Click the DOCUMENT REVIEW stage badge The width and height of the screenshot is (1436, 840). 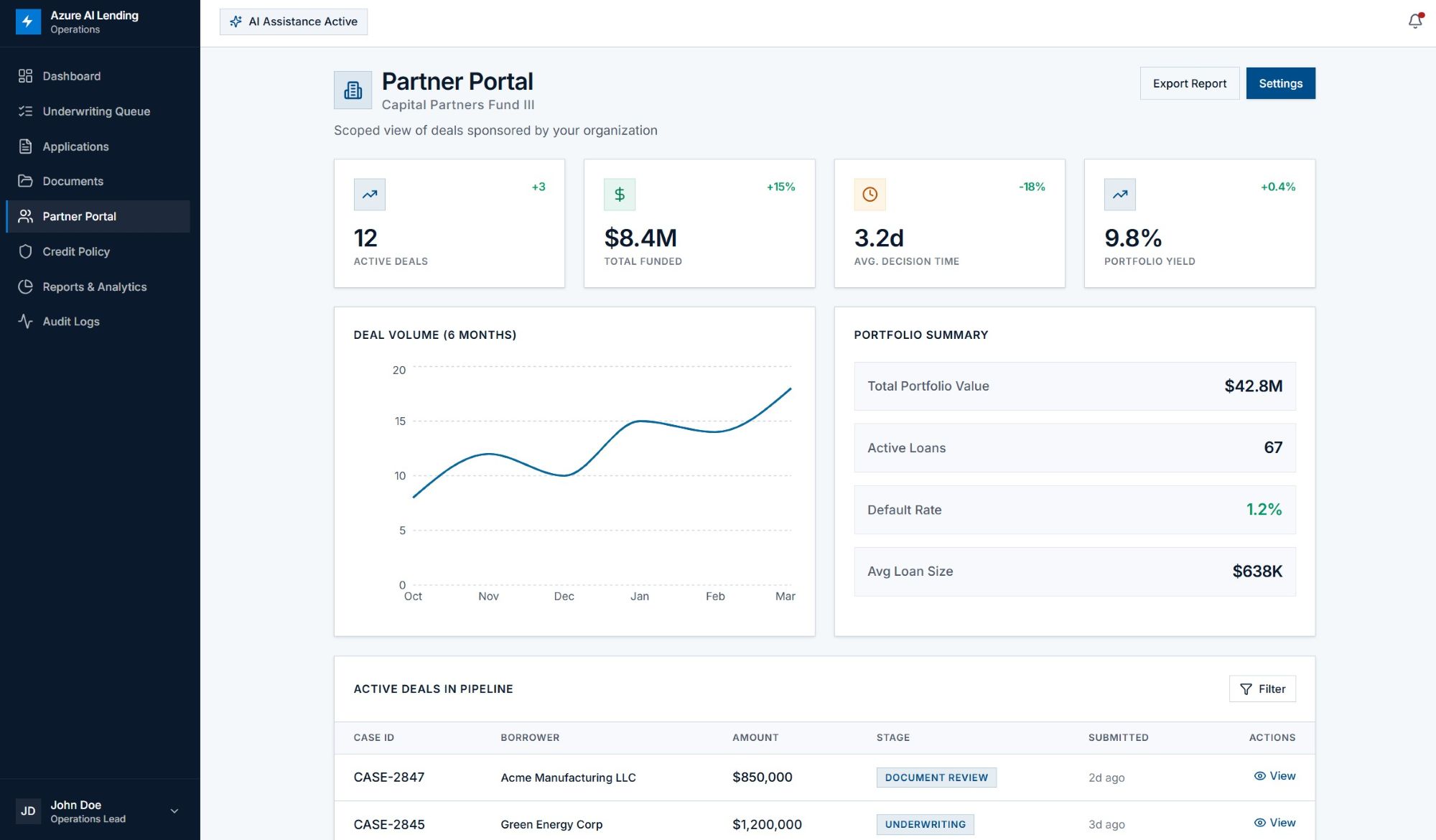click(x=936, y=778)
